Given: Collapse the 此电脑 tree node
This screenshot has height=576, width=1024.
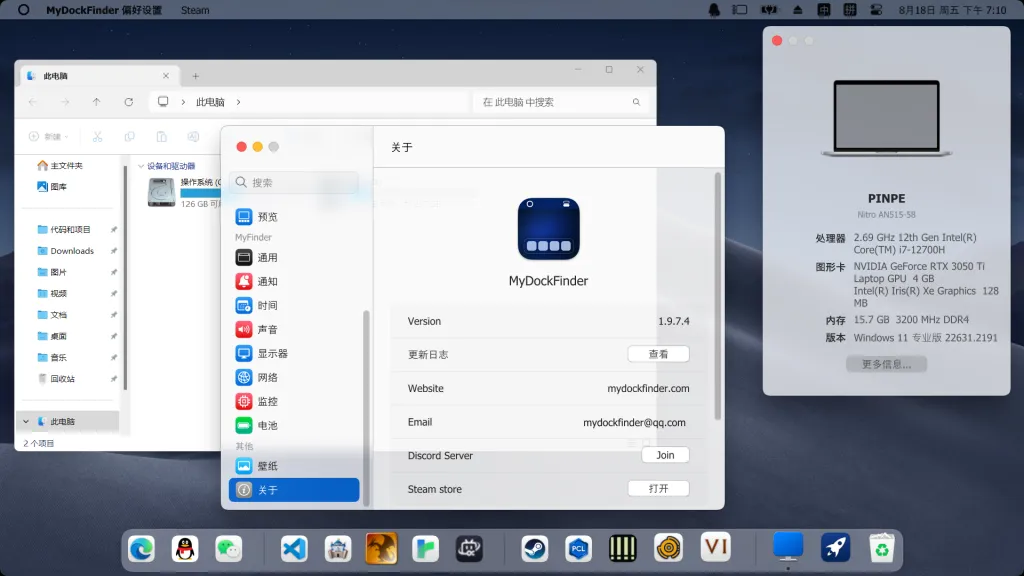Looking at the screenshot, I should point(26,422).
